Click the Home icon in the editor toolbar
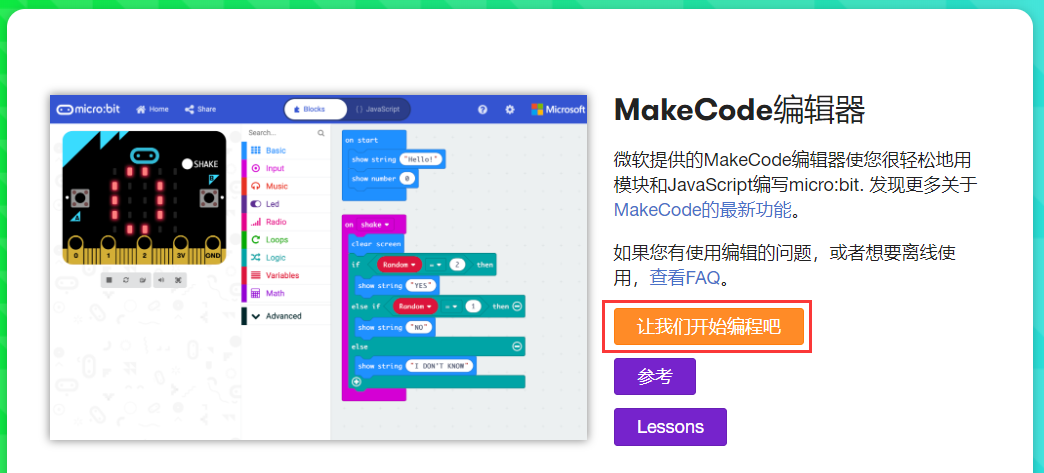The image size is (1044, 473). (x=152, y=109)
